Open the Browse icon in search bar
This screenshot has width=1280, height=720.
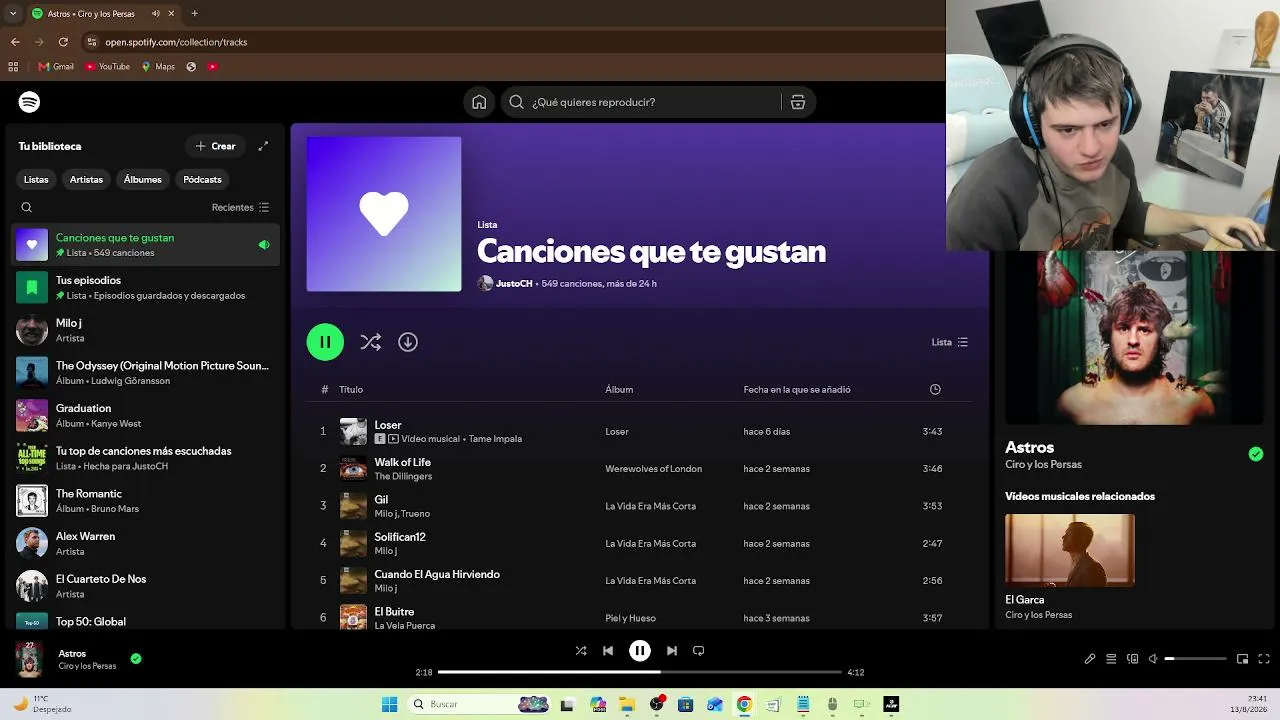[x=798, y=102]
